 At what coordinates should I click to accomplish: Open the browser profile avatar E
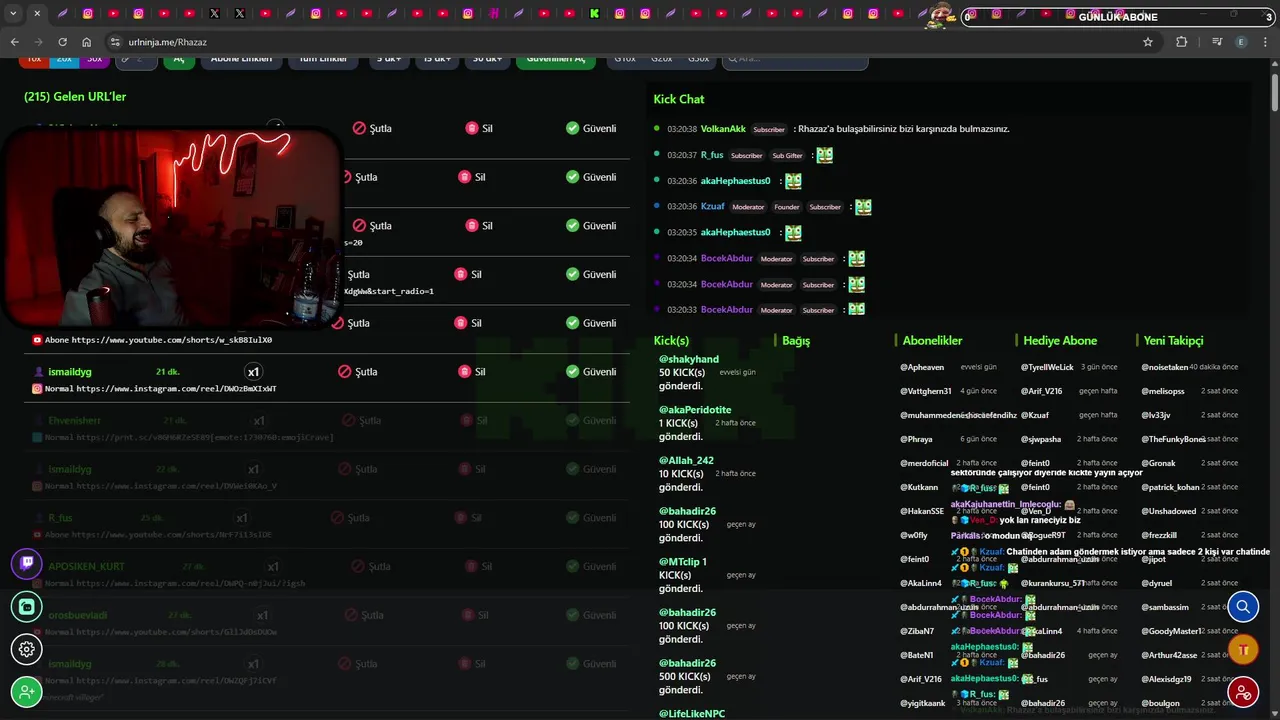click(1242, 42)
